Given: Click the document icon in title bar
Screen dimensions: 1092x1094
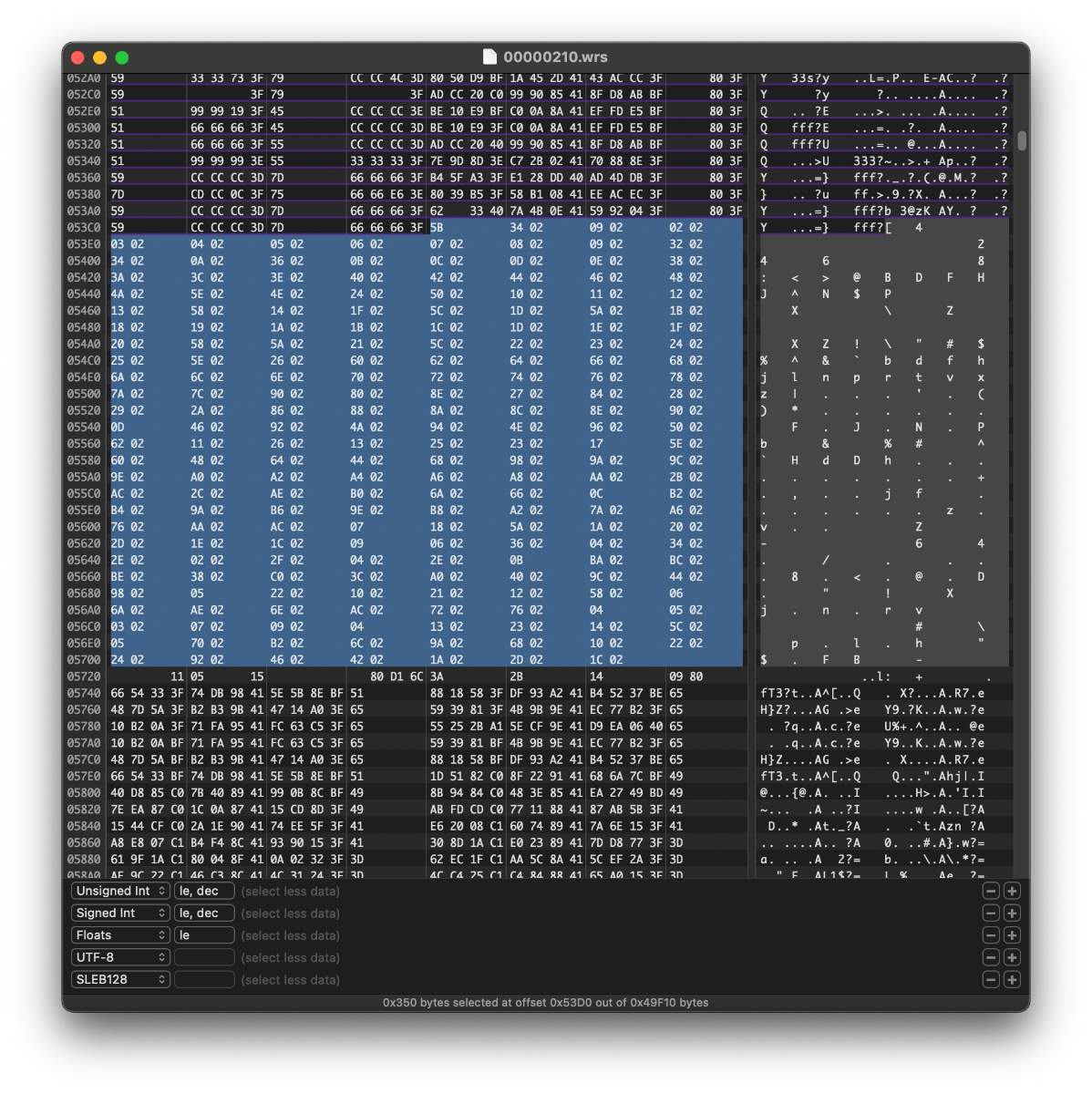Looking at the screenshot, I should 489,57.
